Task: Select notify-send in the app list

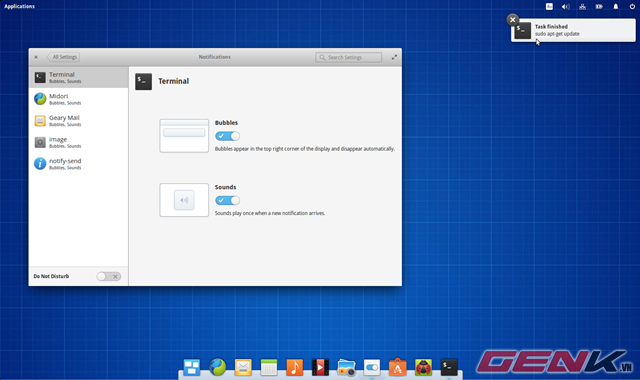Action: pos(78,164)
